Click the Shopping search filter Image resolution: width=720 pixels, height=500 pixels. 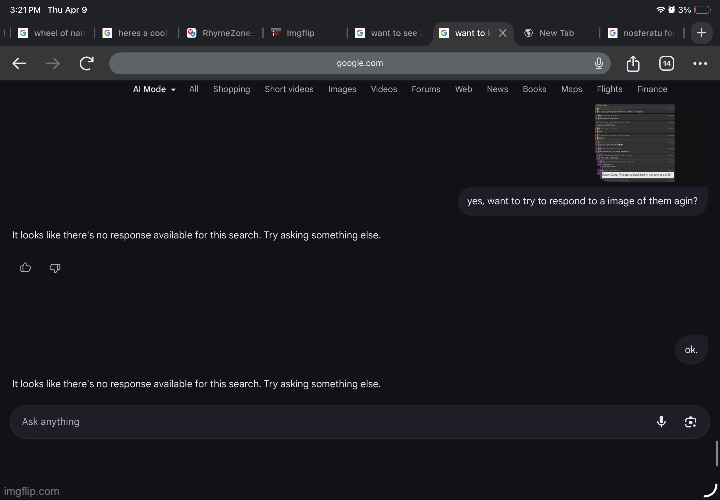(231, 89)
